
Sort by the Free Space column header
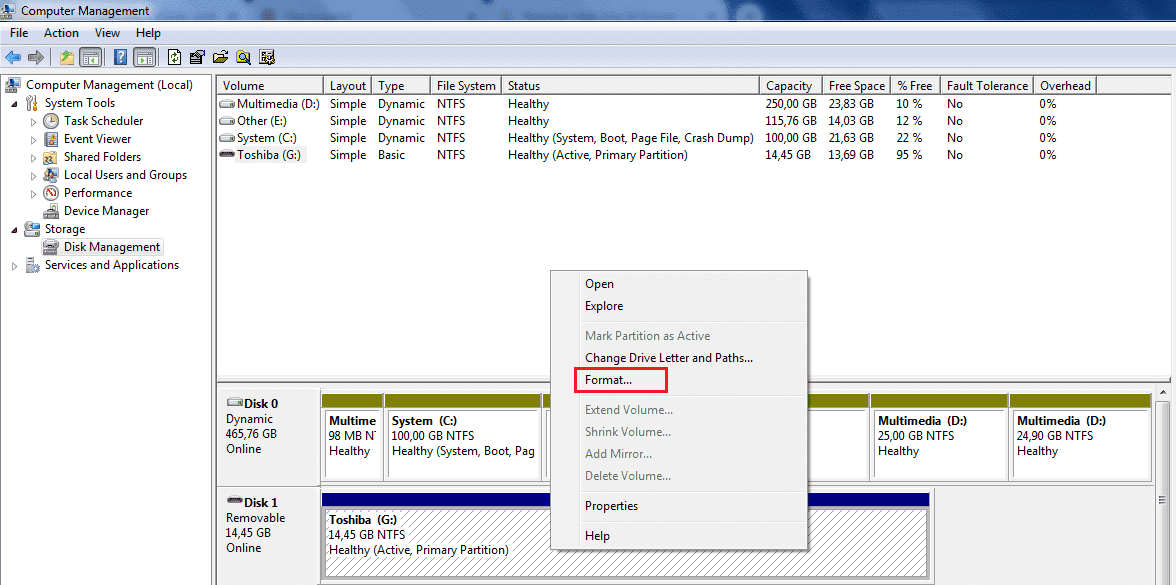pyautogui.click(x=856, y=86)
